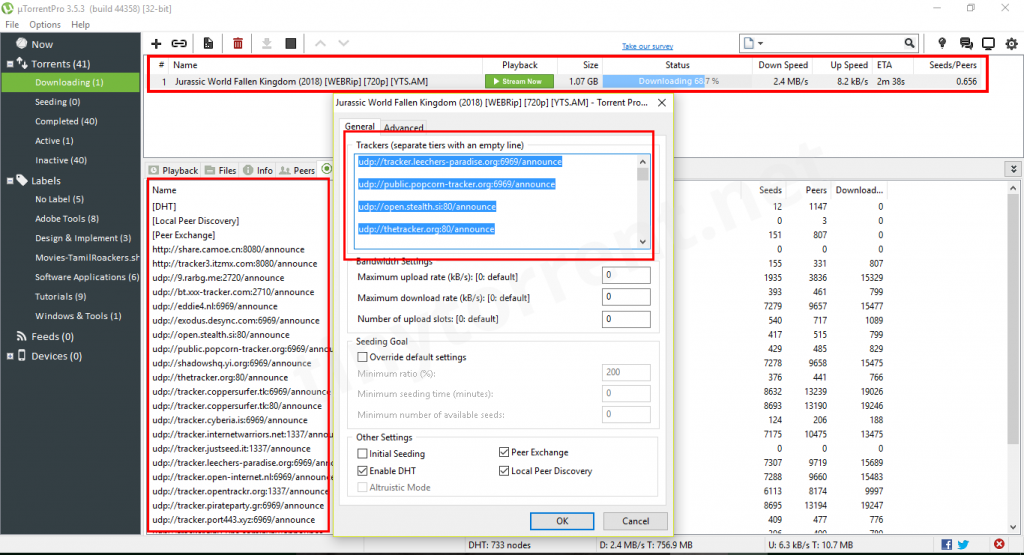Image resolution: width=1024 pixels, height=555 pixels.
Task: Switch to Advanced tab in dialog
Action: (x=404, y=127)
